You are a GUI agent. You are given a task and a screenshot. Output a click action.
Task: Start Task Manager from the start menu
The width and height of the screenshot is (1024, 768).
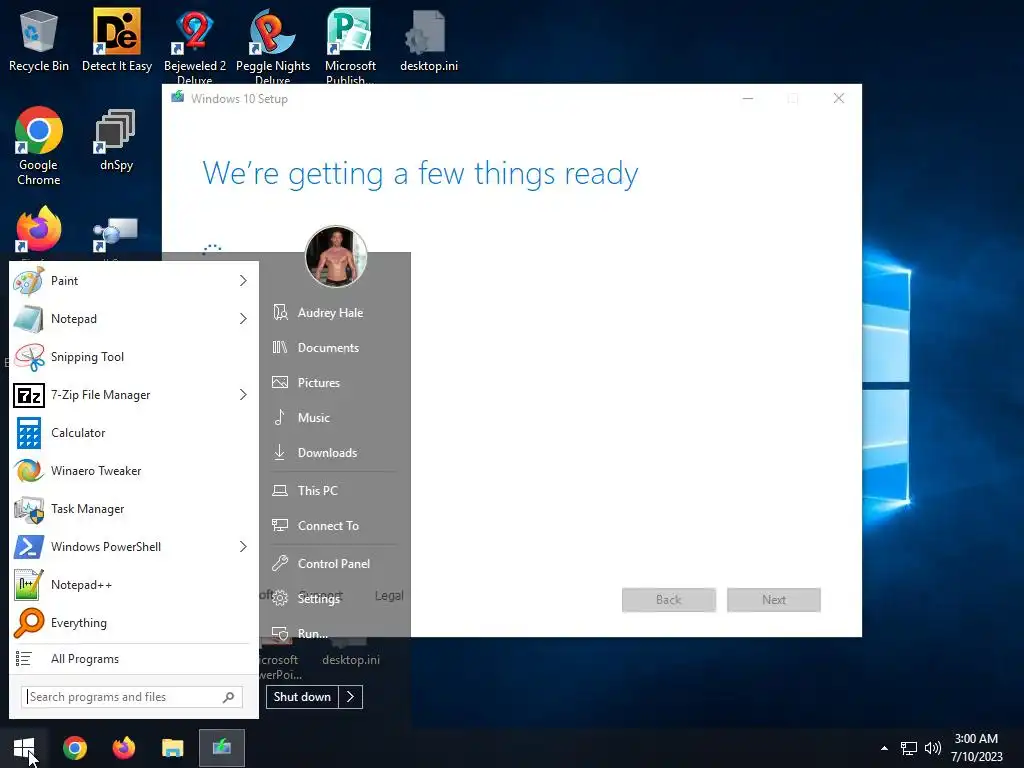pos(134,509)
